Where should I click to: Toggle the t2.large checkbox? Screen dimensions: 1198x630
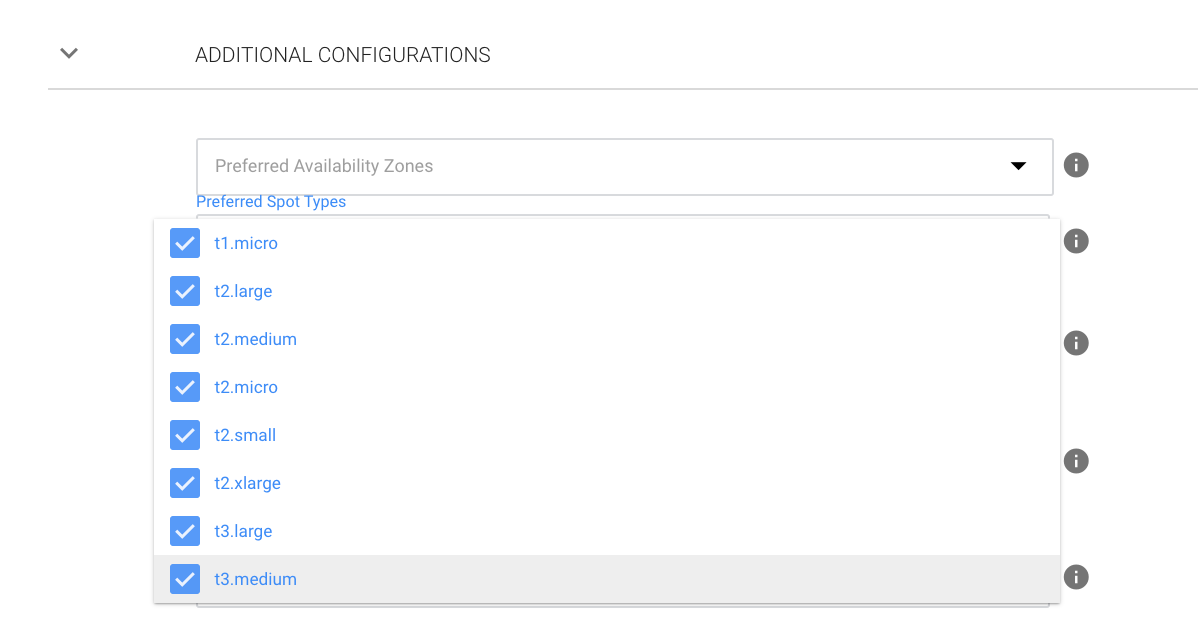[185, 291]
